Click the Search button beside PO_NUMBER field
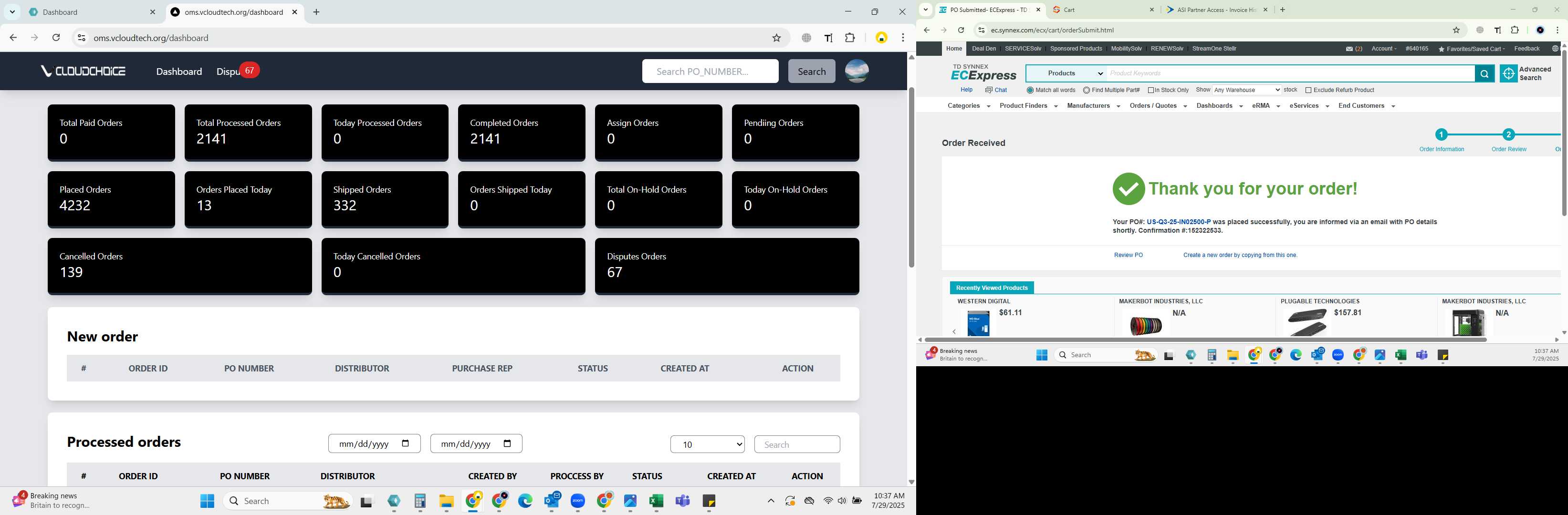The image size is (1568, 515). [x=811, y=71]
